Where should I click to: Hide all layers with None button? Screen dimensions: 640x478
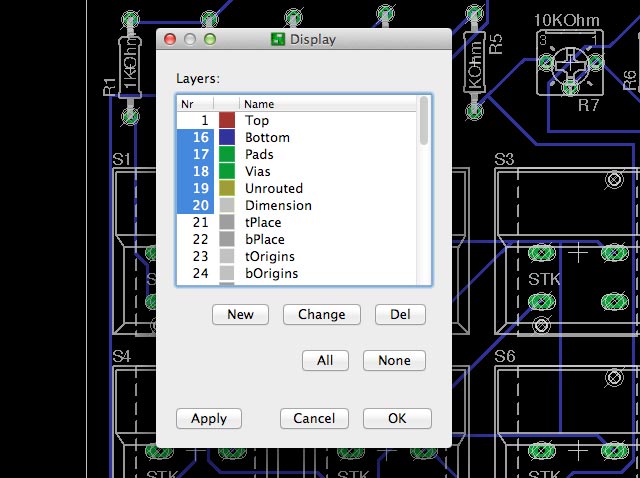coord(394,360)
